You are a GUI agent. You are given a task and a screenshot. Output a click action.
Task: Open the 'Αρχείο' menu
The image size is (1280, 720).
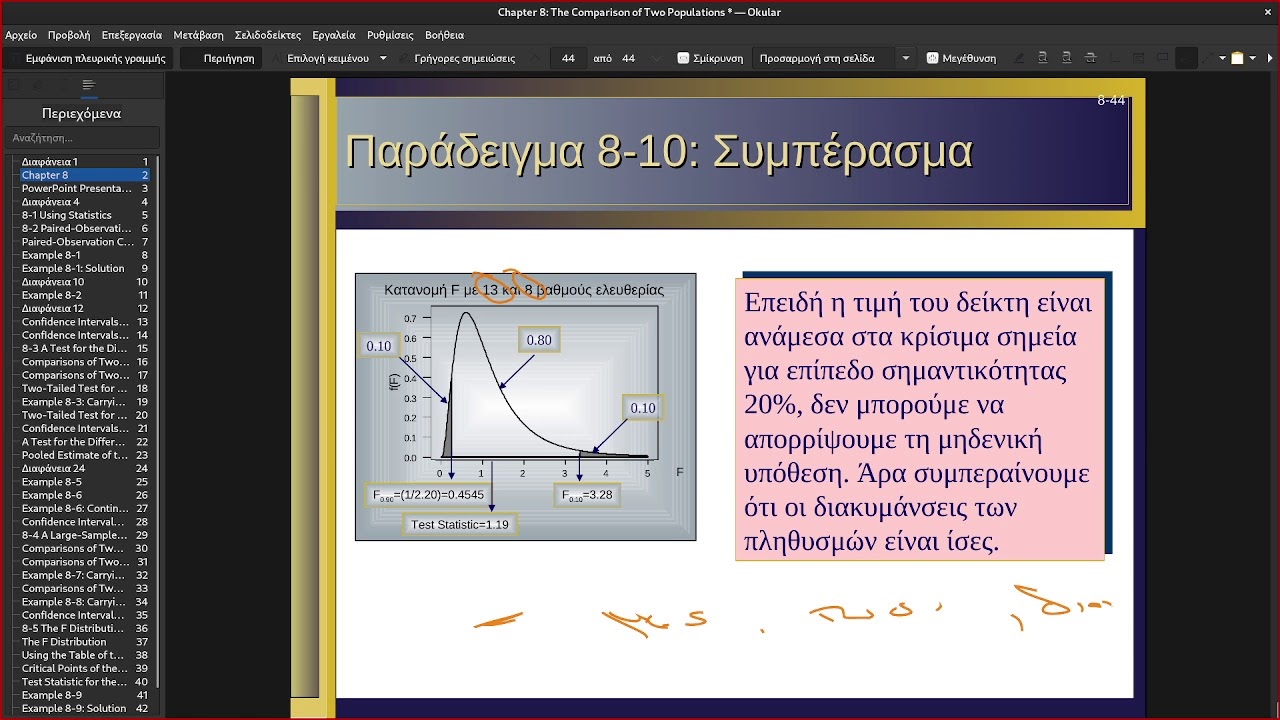pyautogui.click(x=21, y=35)
